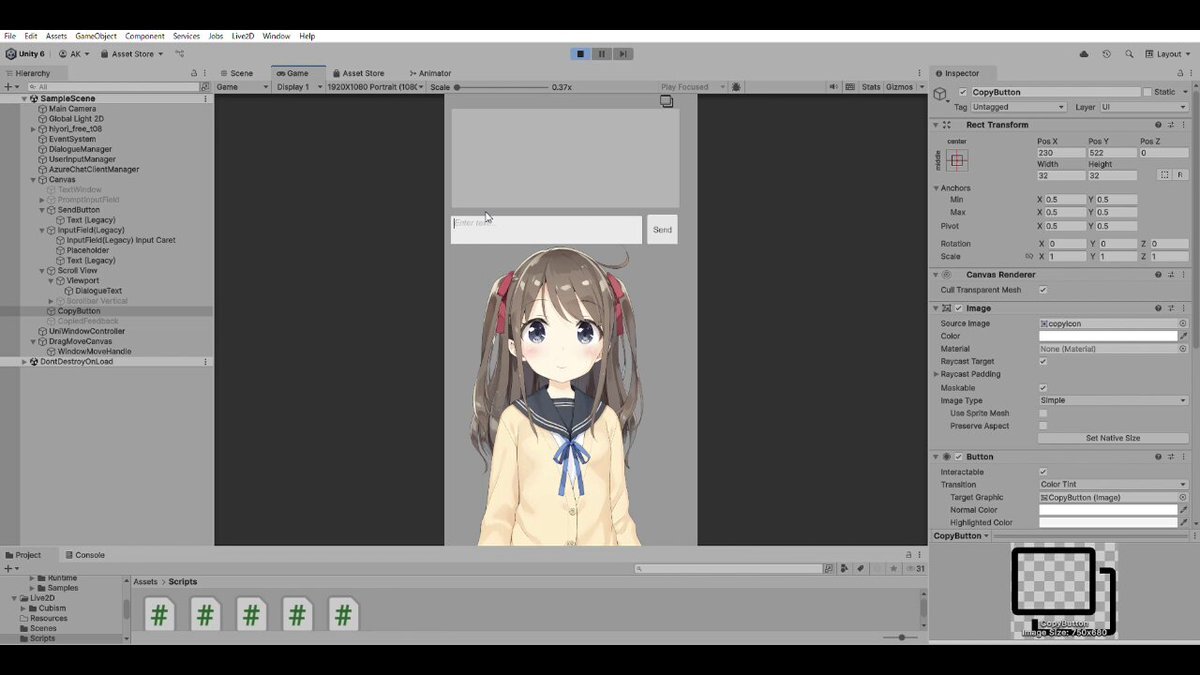Open Button component preset settings icon
The image size is (1200, 675).
(x=1171, y=456)
